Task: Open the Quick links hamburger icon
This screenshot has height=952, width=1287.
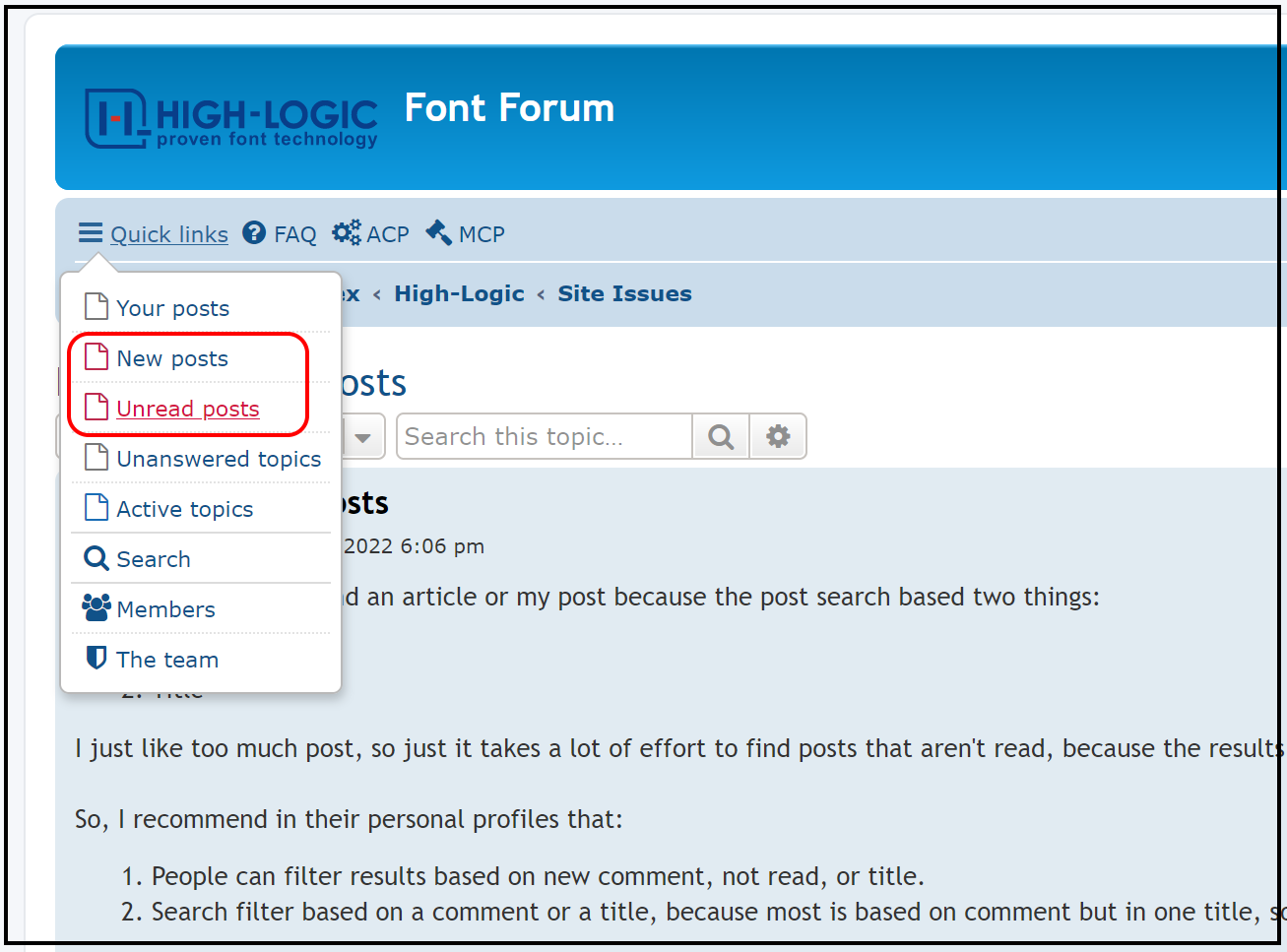Action: (x=91, y=233)
